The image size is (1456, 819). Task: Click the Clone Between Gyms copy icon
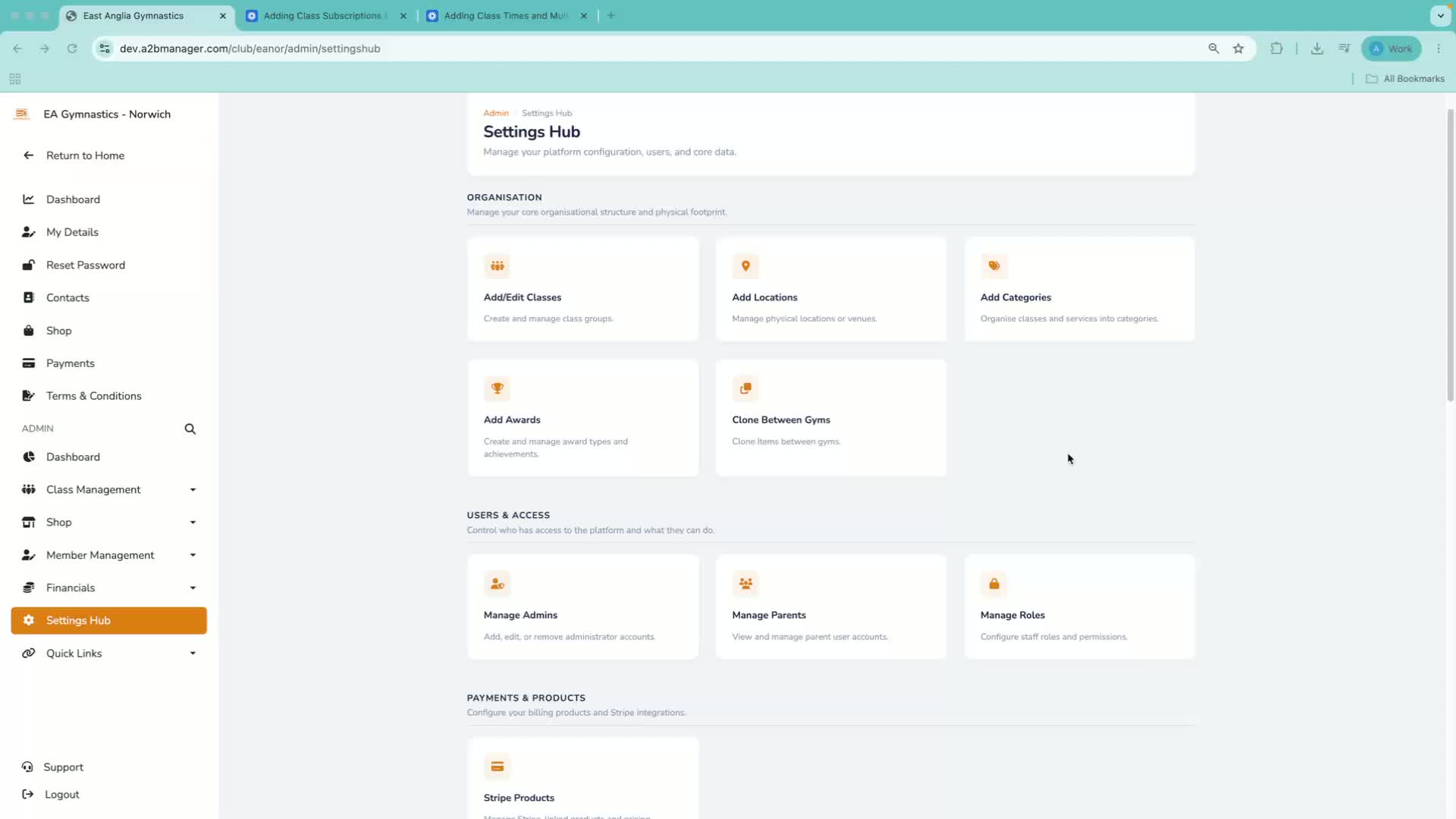click(x=745, y=388)
